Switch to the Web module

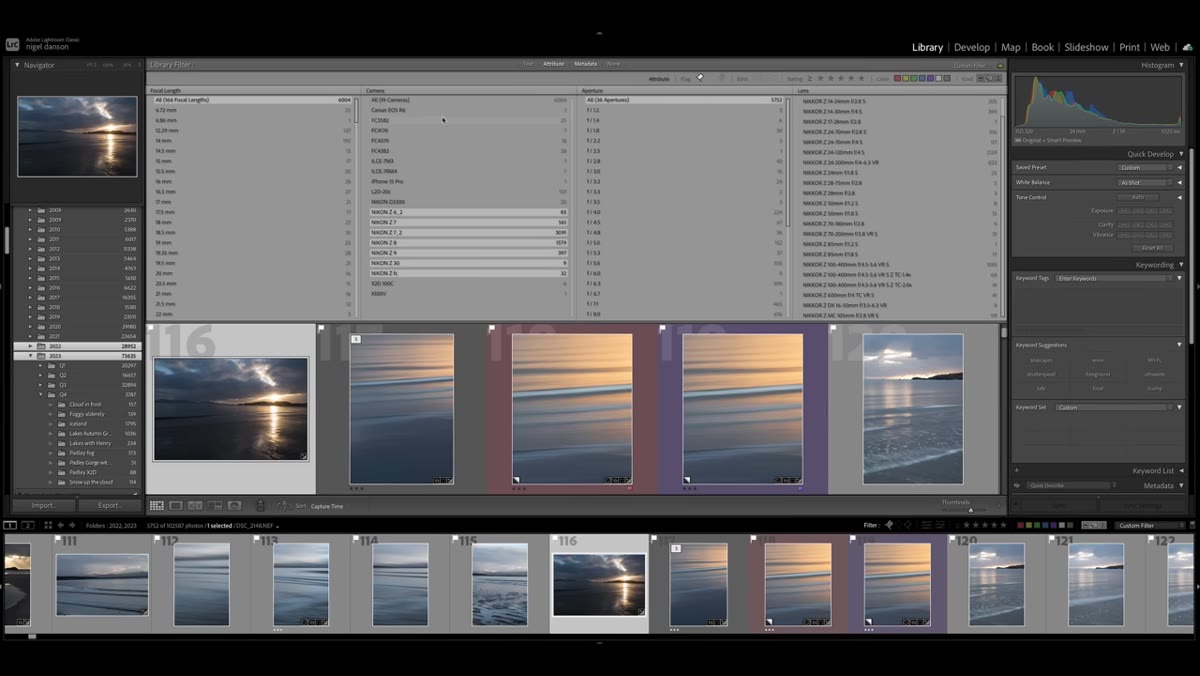(1160, 47)
